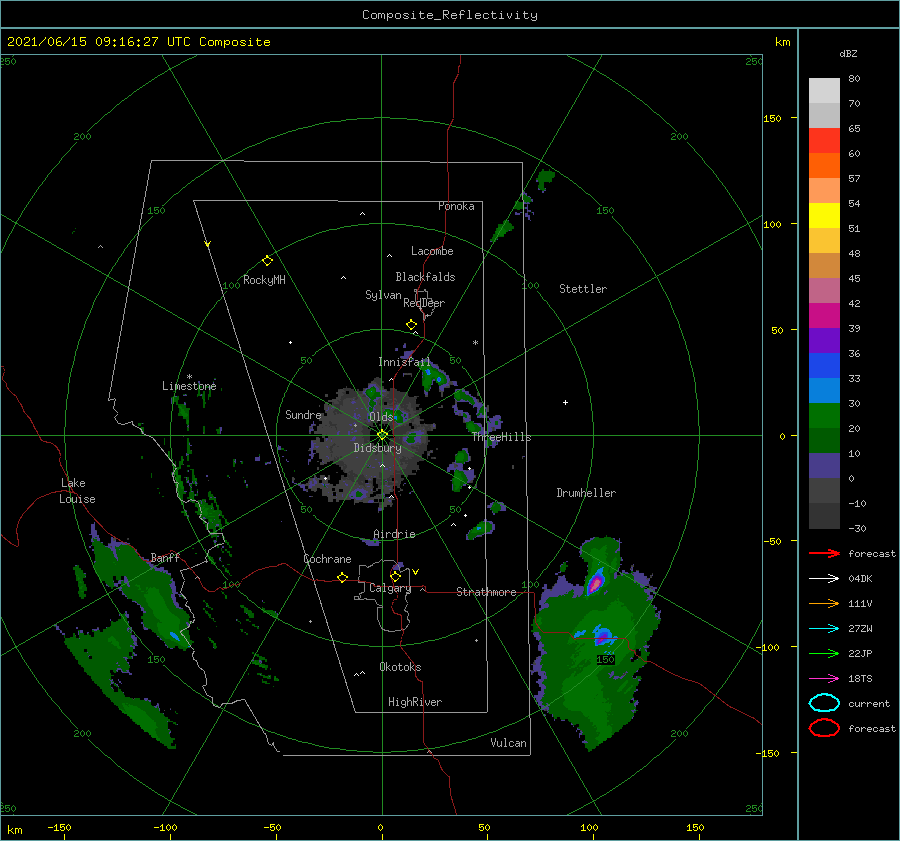Click the green 22JP arrow icon

tap(824, 653)
